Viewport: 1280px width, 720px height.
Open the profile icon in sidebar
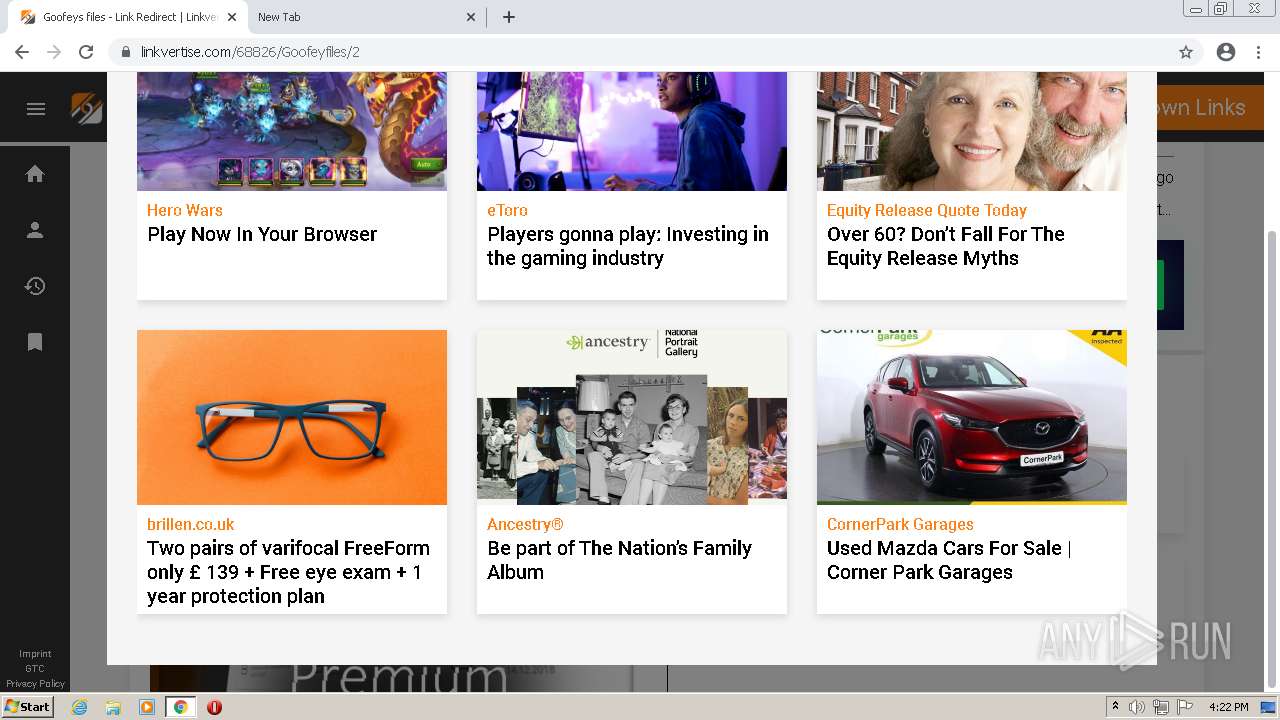pyautogui.click(x=35, y=230)
